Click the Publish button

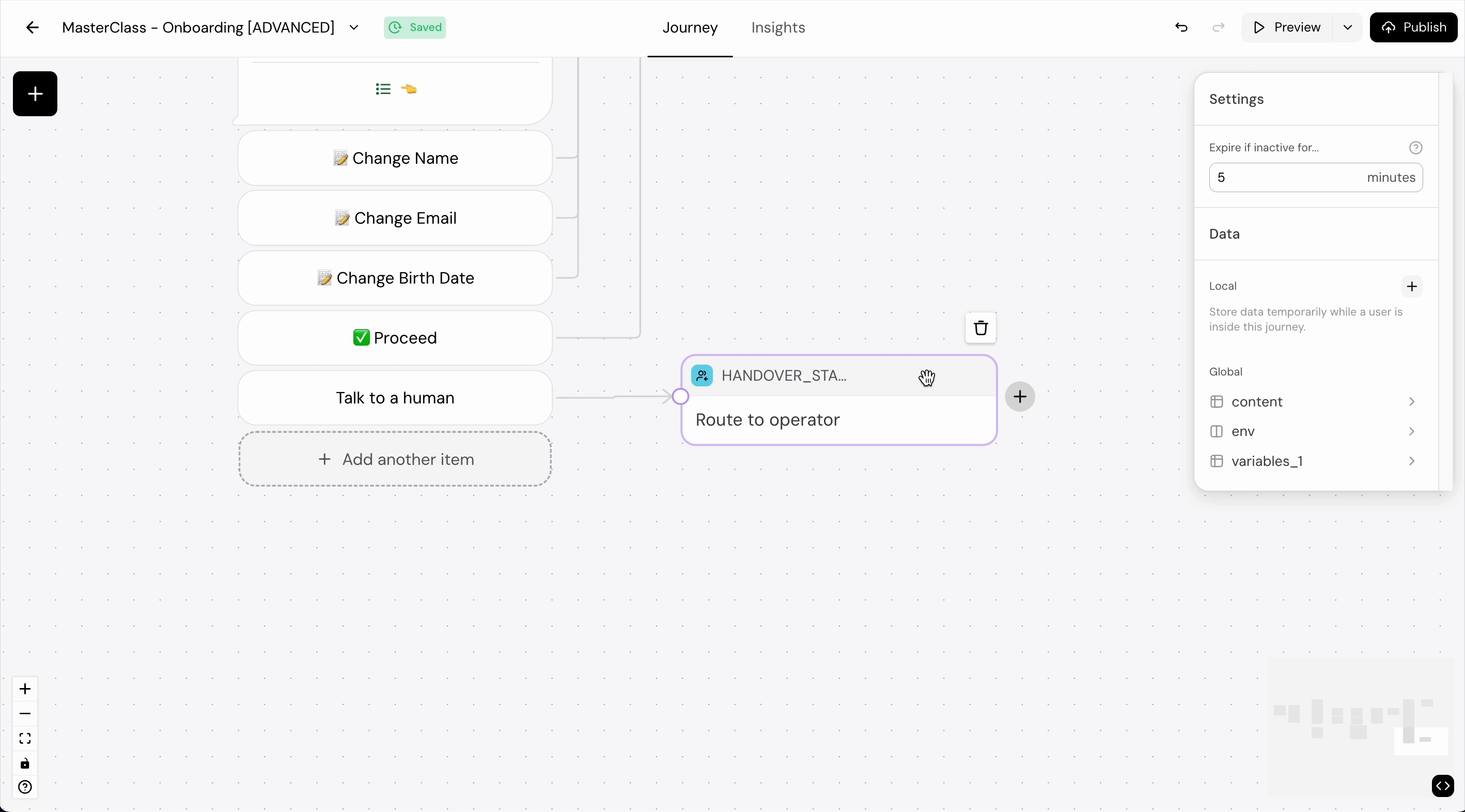tap(1413, 27)
